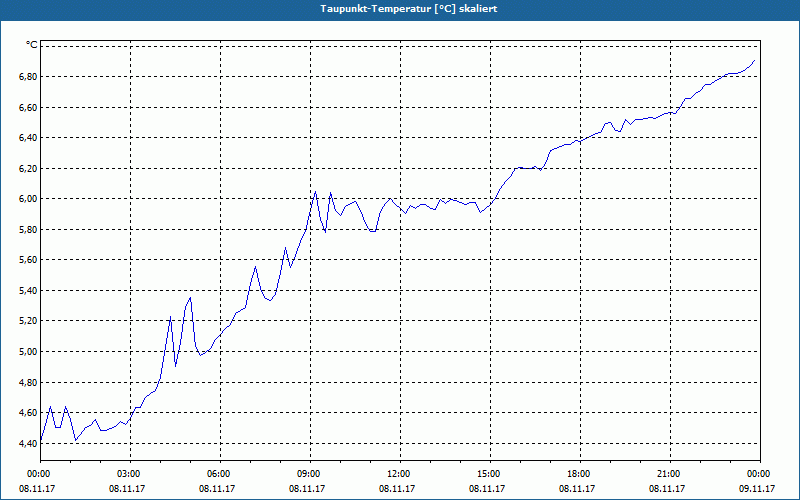
Task: Select the 18:00 time label
Action: (x=580, y=474)
